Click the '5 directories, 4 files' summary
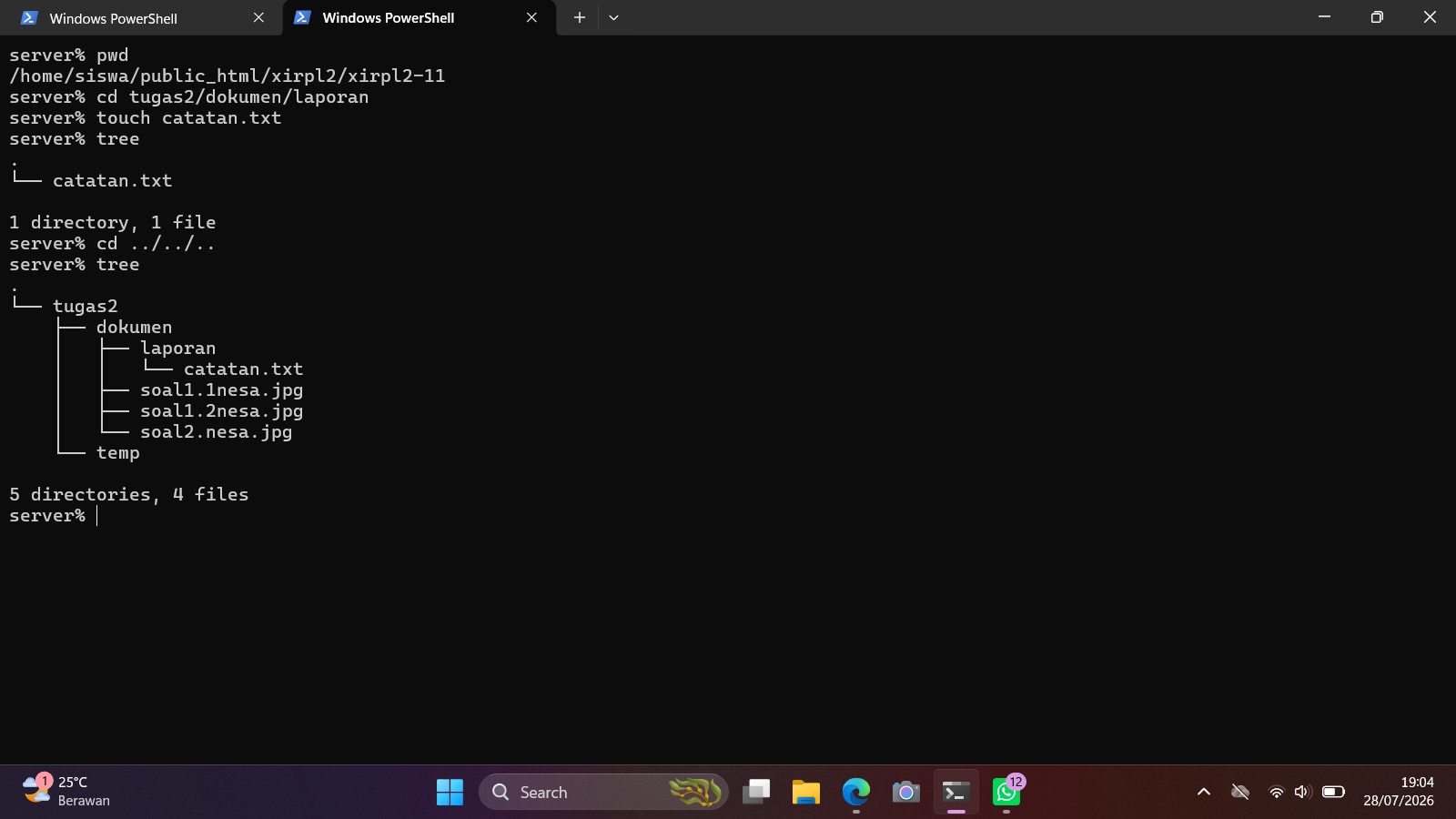Image resolution: width=1456 pixels, height=819 pixels. coord(129,495)
